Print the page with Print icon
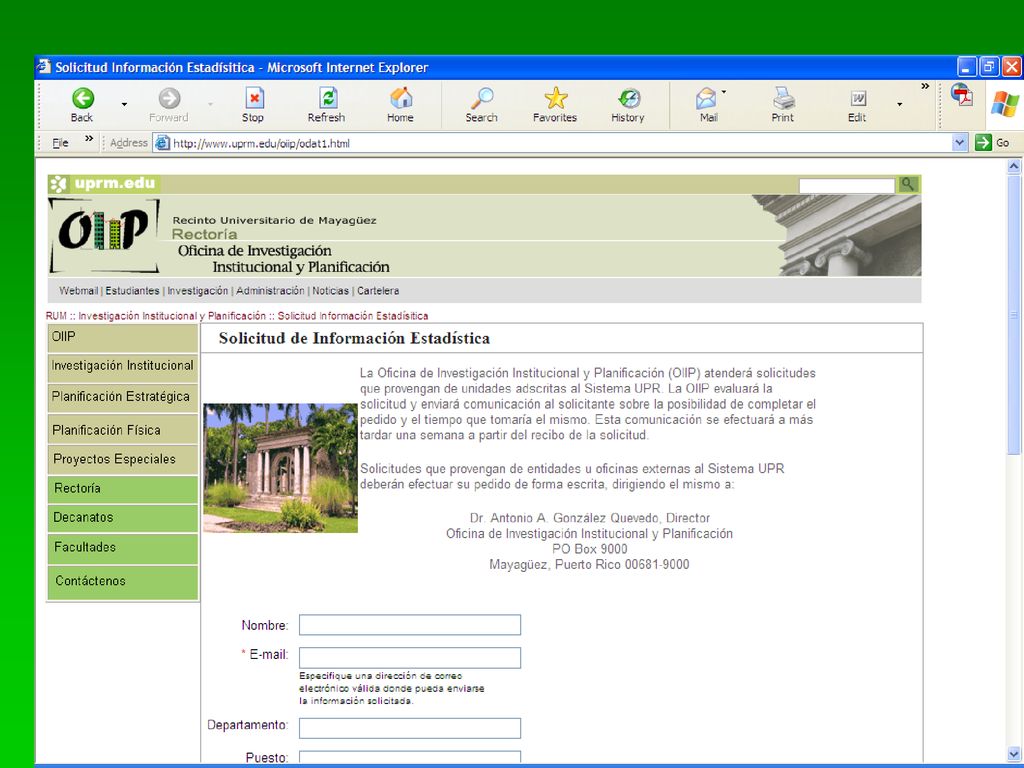Viewport: 1024px width, 768px height. pos(783,99)
